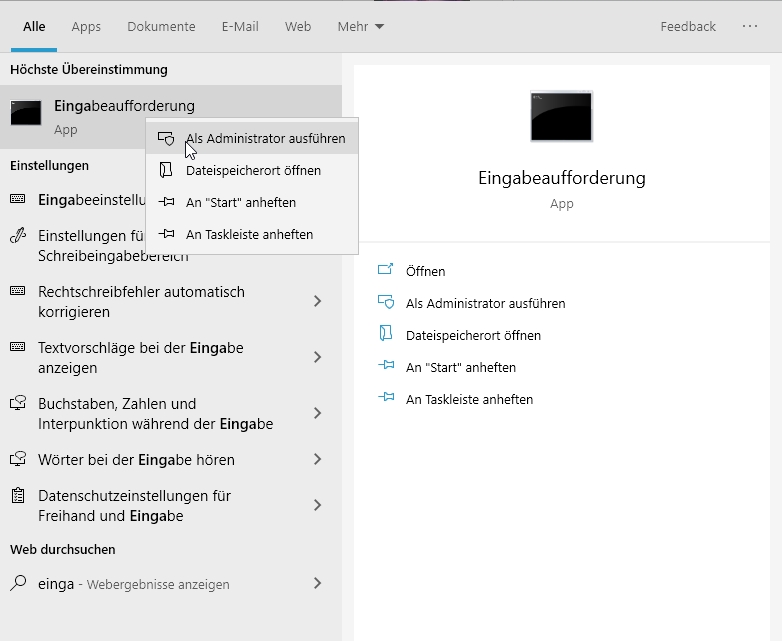Click the Eingabeaufforderung icon in results list
The height and width of the screenshot is (641, 782).
[26, 113]
